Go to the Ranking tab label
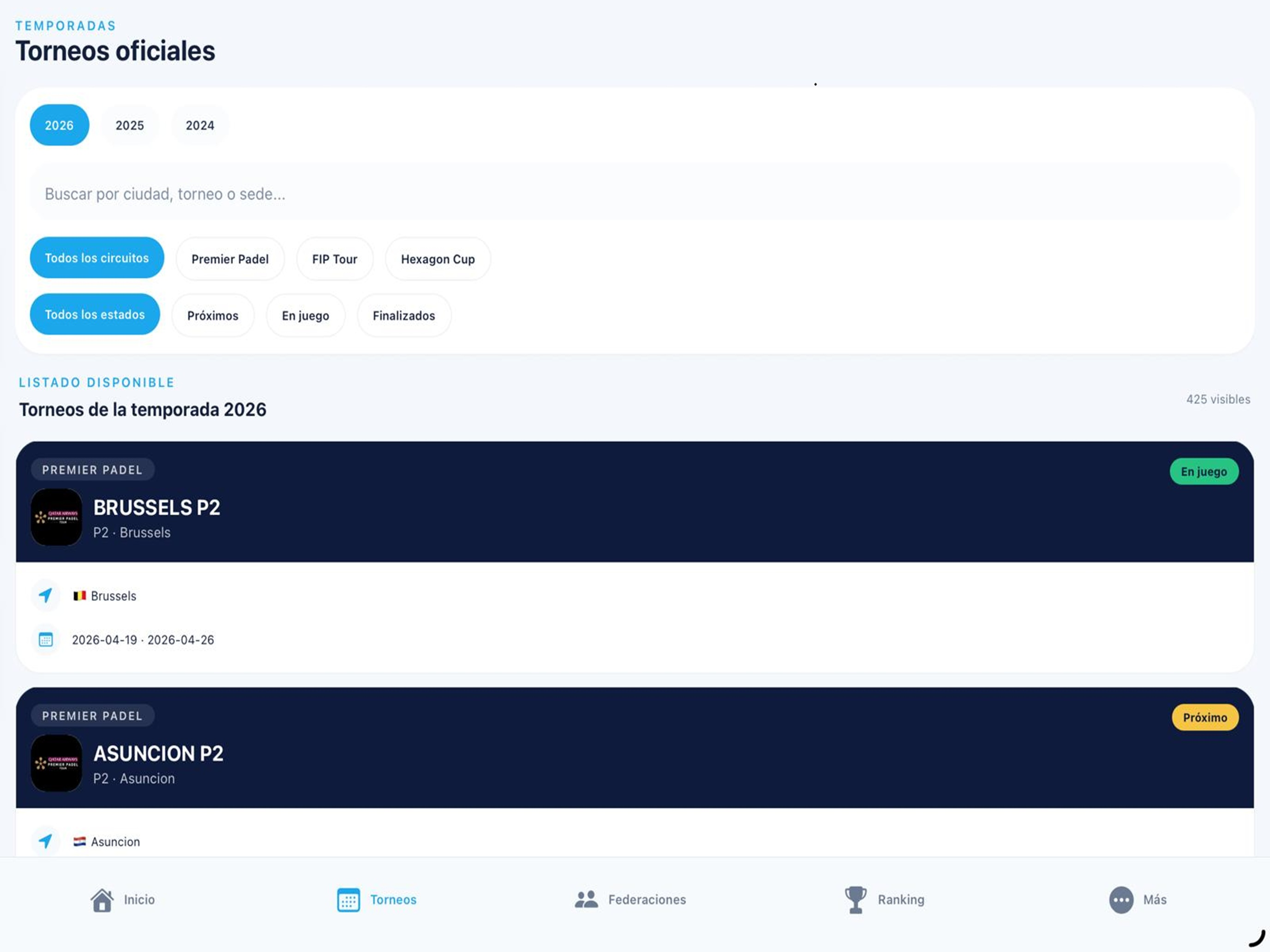Image resolution: width=1270 pixels, height=952 pixels. [901, 900]
